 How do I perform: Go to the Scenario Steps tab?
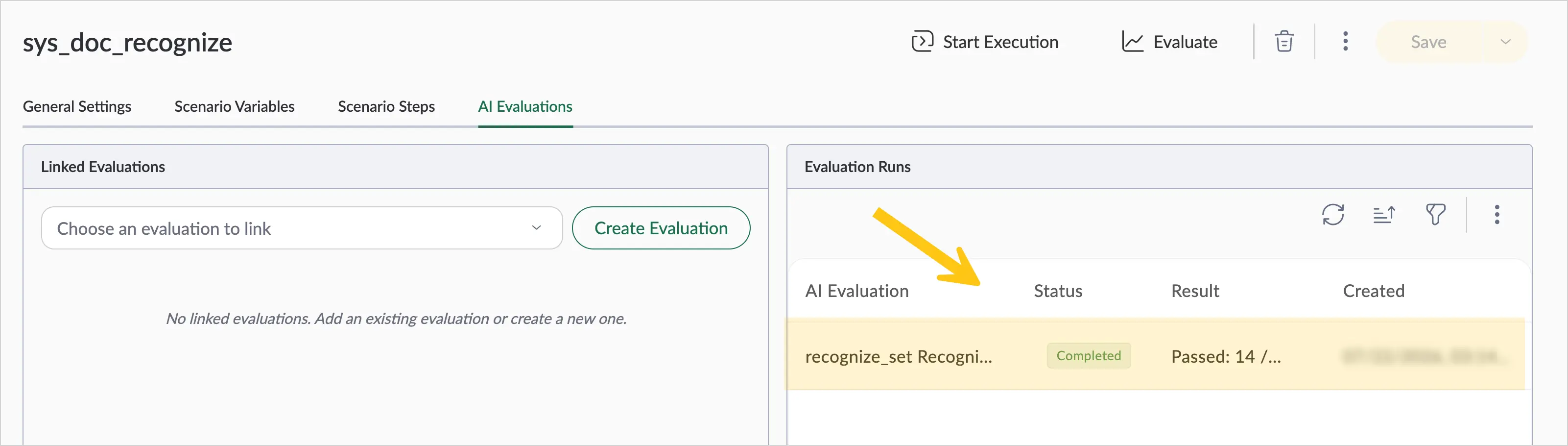(x=386, y=107)
